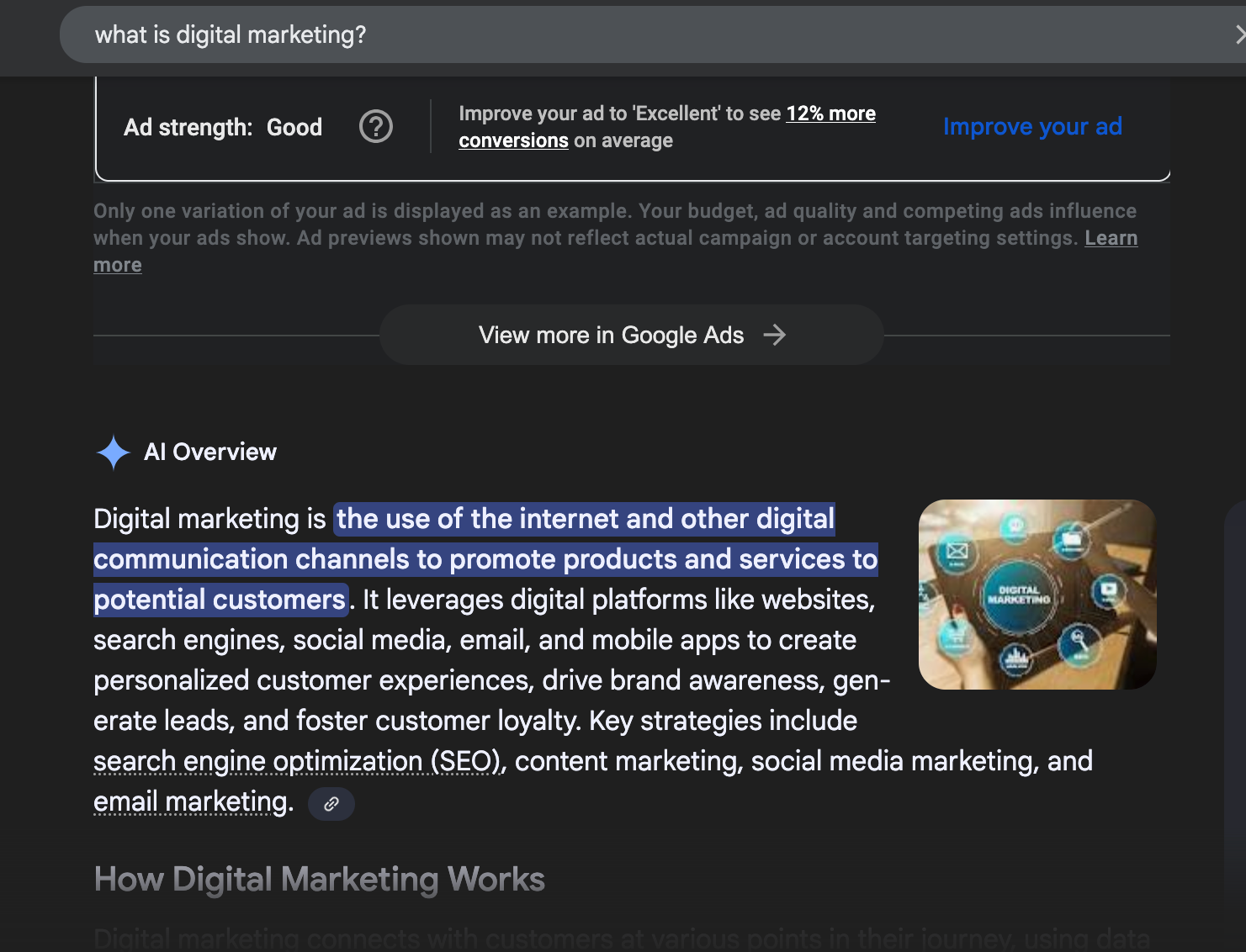Viewport: 1246px width, 952px height.
Task: Click the 'Improve your ad' link
Action: pyautogui.click(x=1032, y=126)
